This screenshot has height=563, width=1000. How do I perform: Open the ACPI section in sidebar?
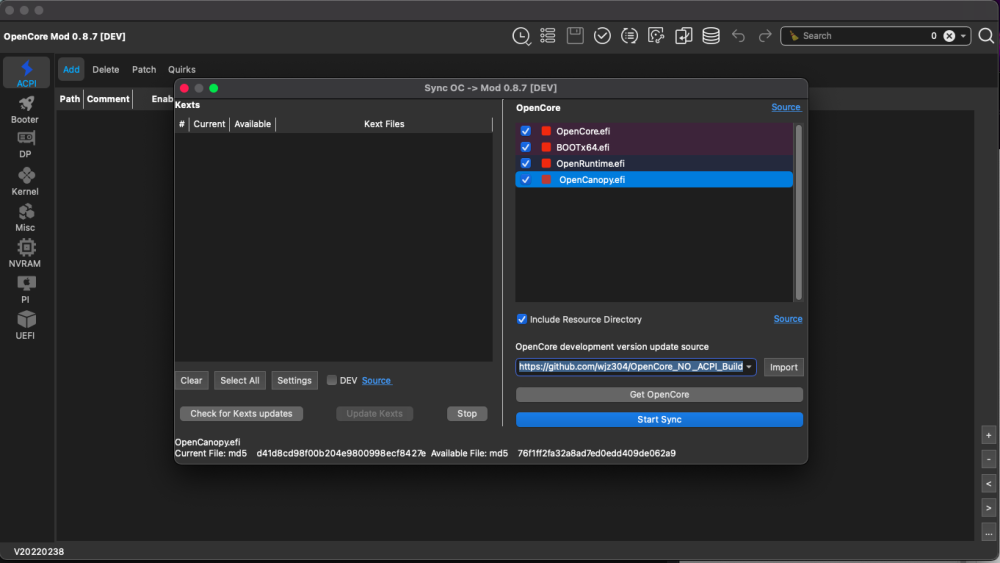26,73
